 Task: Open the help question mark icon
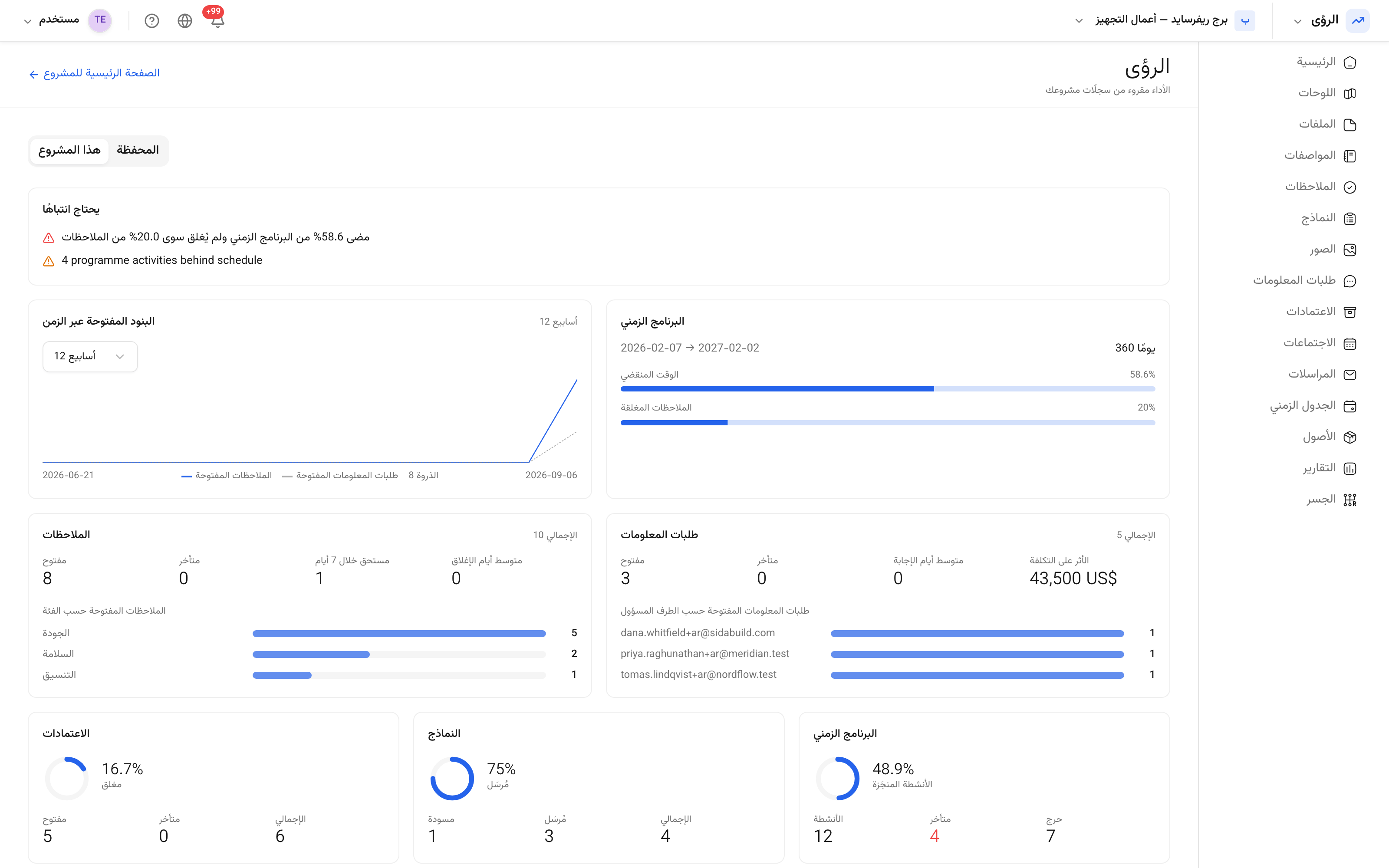pyautogui.click(x=151, y=21)
